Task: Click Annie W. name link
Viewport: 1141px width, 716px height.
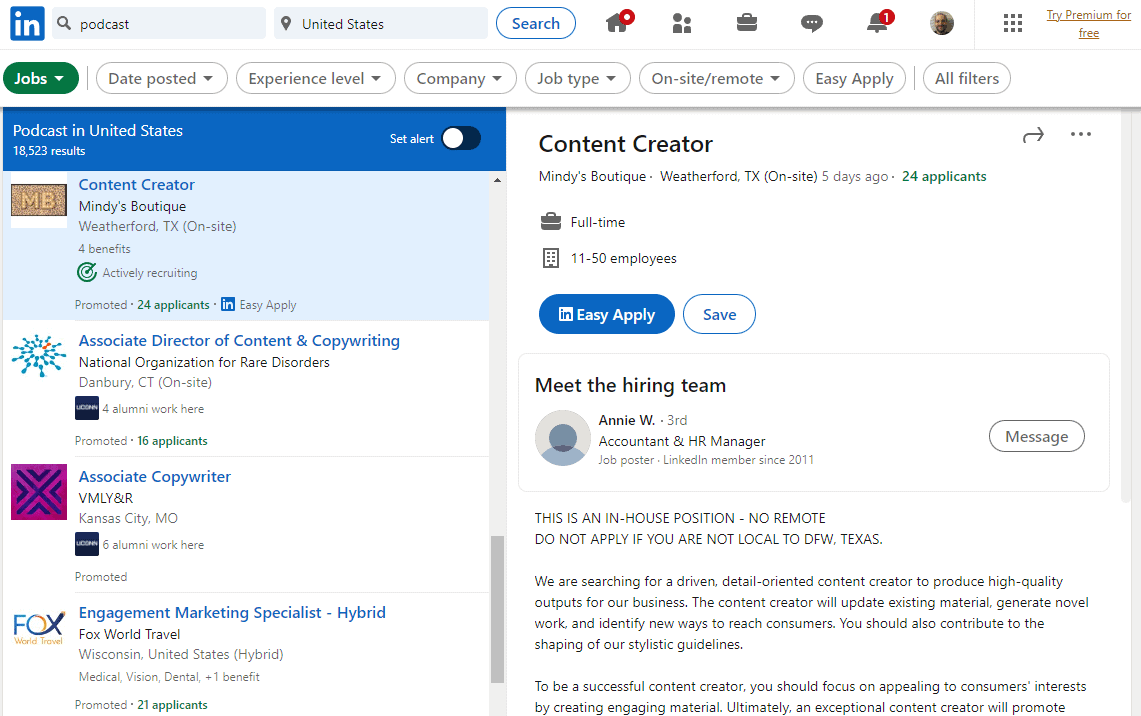Action: click(627, 420)
